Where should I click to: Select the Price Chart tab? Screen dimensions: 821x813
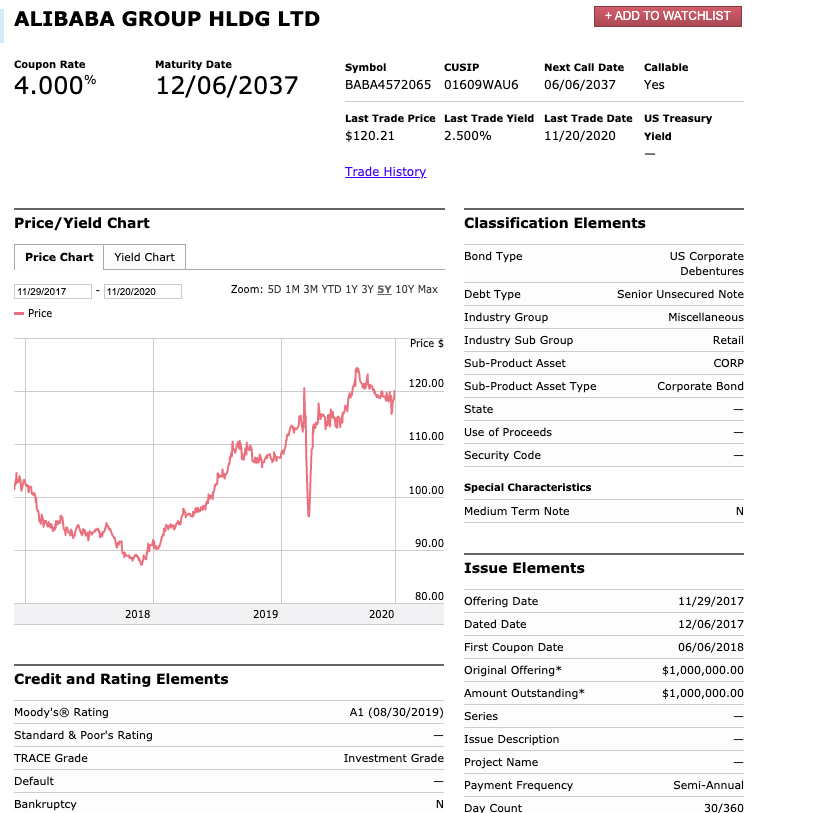pyautogui.click(x=59, y=257)
